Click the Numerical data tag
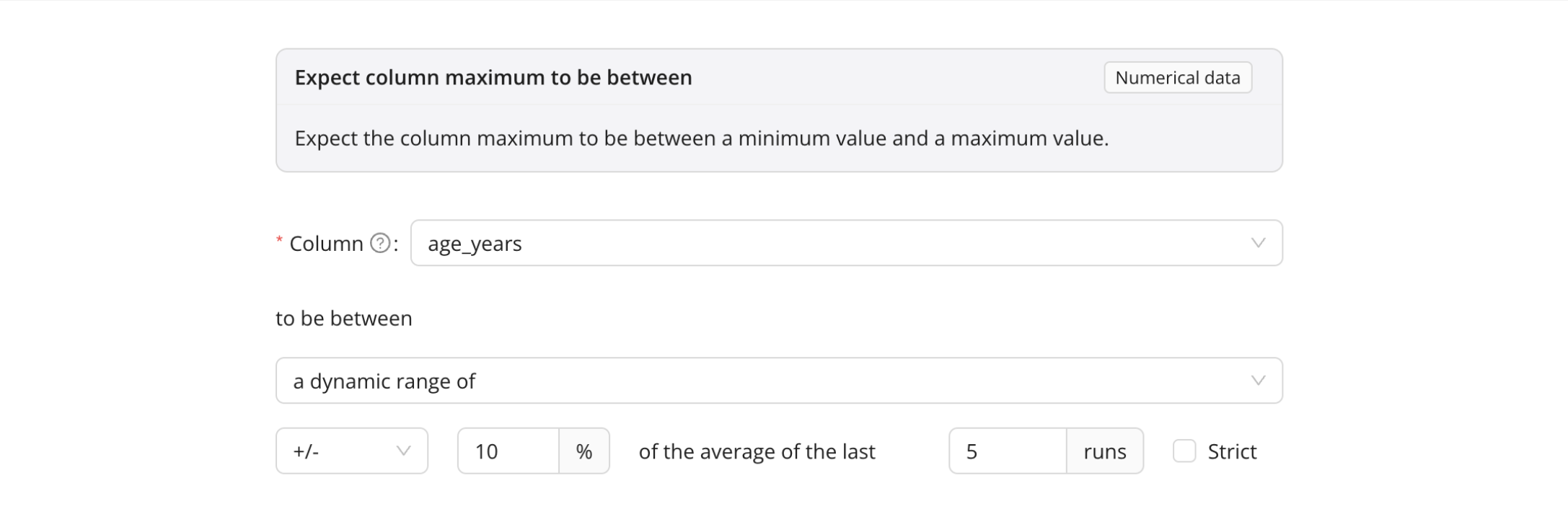Screen dimensions: 1568x522 [1177, 78]
